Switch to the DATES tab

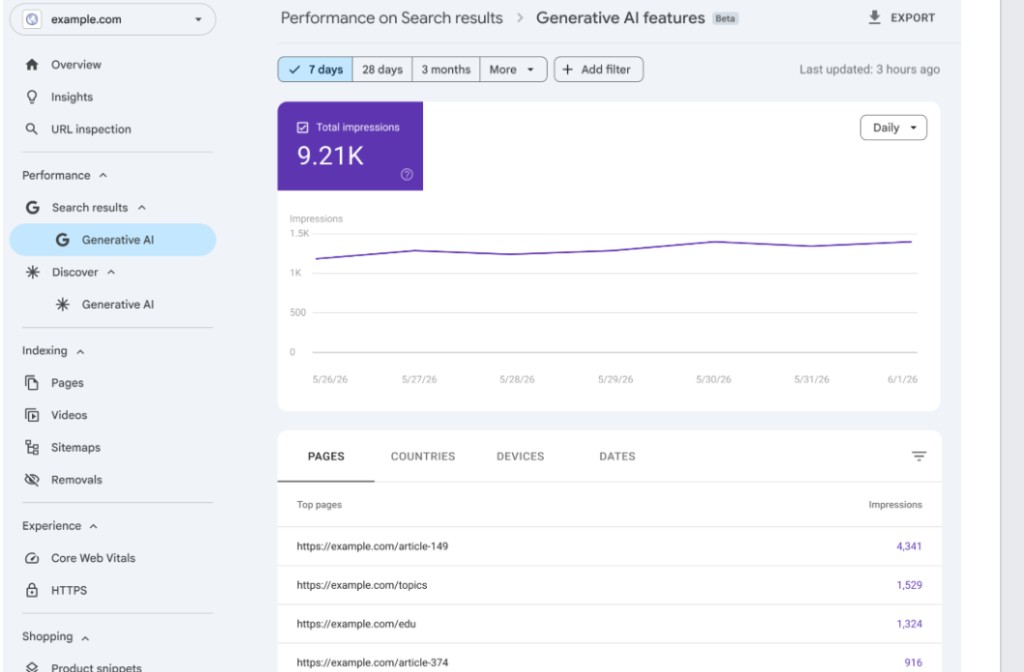(617, 456)
